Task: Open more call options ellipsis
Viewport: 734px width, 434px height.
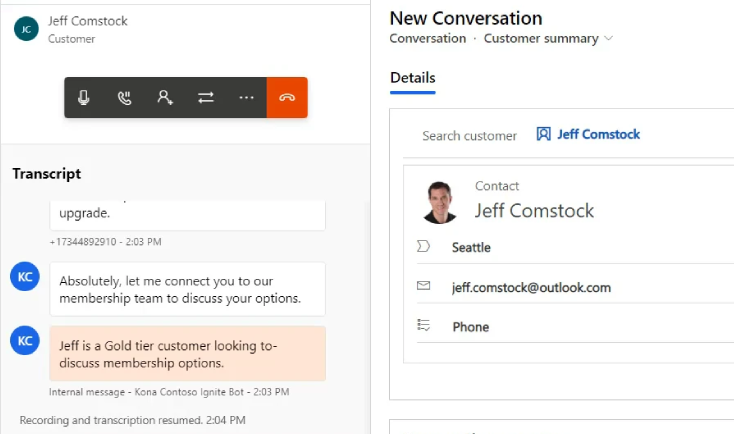Action: [x=246, y=97]
